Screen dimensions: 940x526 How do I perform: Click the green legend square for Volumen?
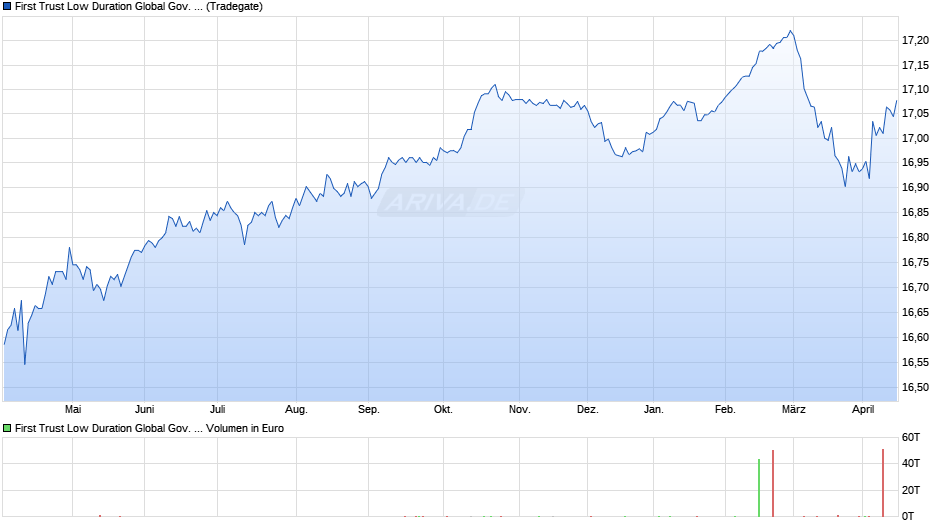[x=7, y=428]
